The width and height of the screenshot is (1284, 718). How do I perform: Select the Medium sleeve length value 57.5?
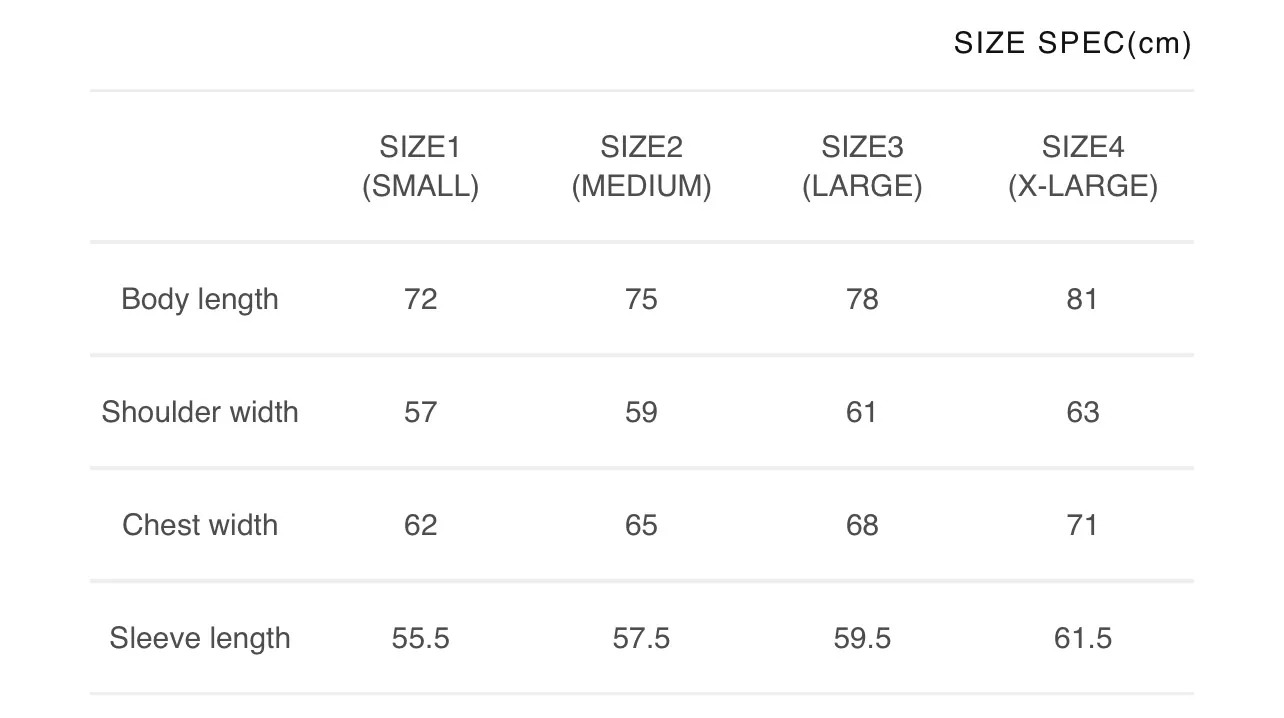point(641,638)
